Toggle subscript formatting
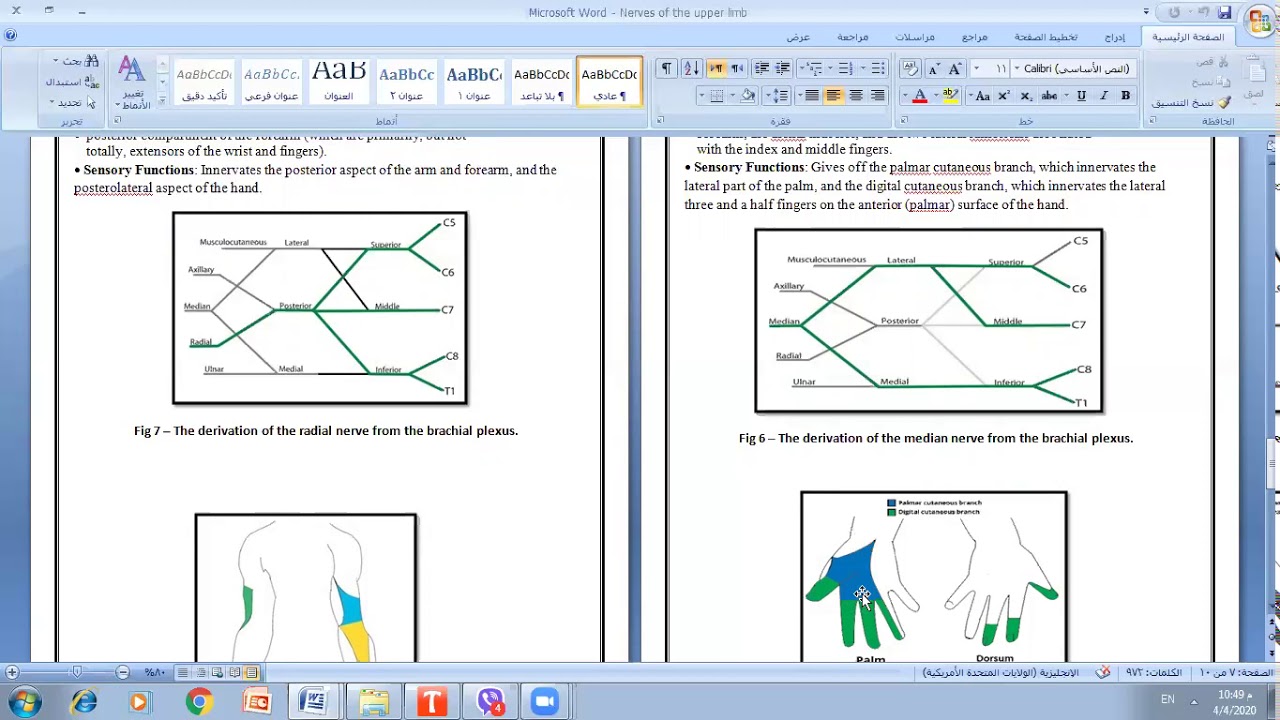This screenshot has height=720, width=1280. 1025,96
